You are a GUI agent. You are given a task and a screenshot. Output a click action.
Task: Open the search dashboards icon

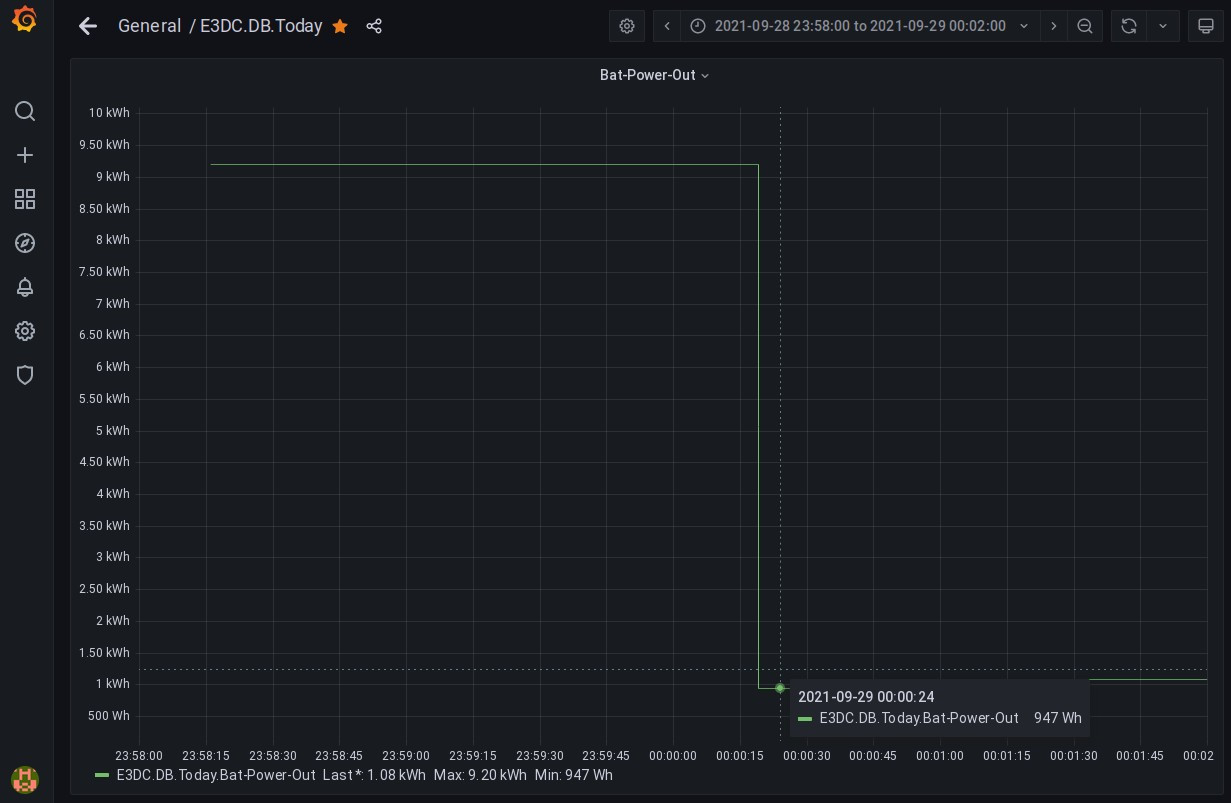pos(25,111)
